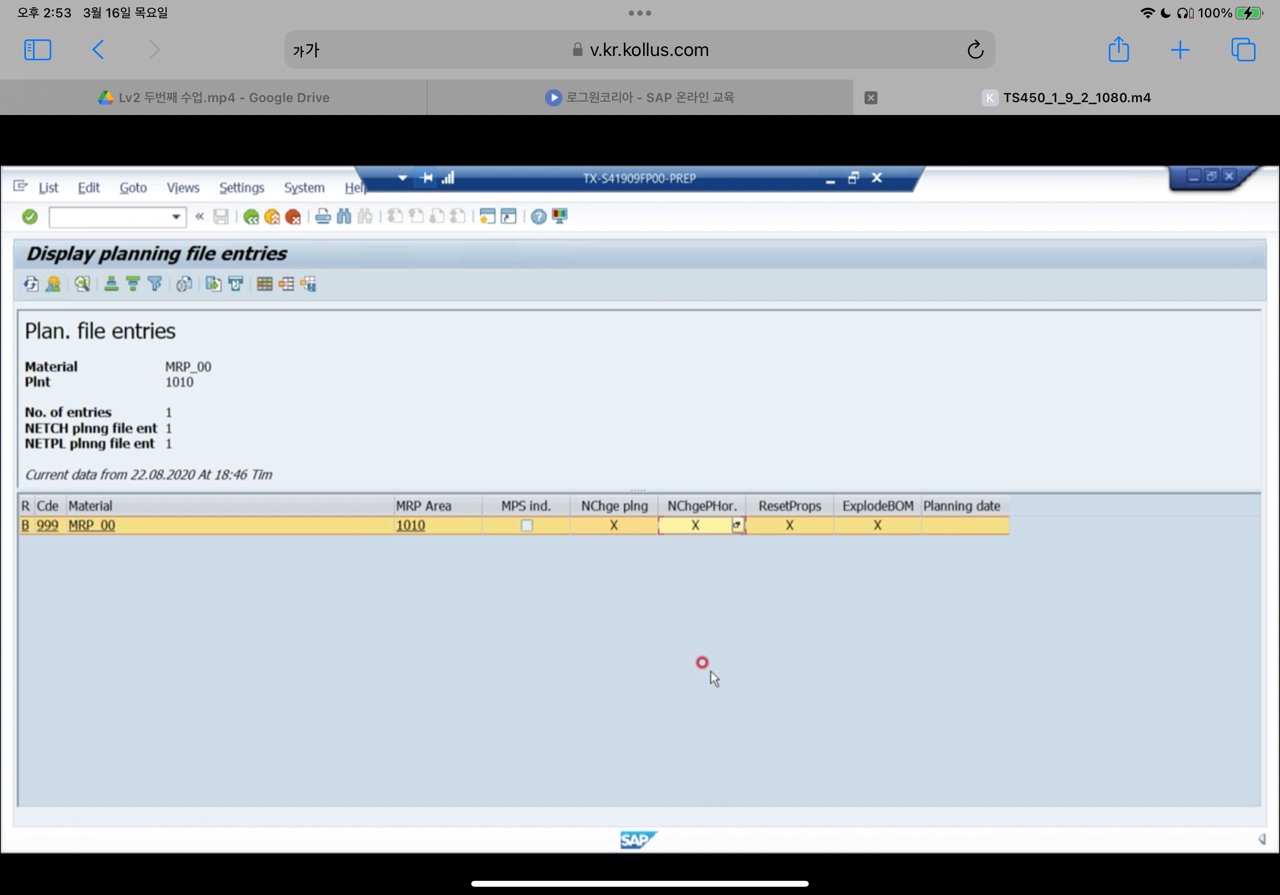Screen dimensions: 1280x895
Task: Click the Change Layout grid icon
Action: tap(264, 285)
